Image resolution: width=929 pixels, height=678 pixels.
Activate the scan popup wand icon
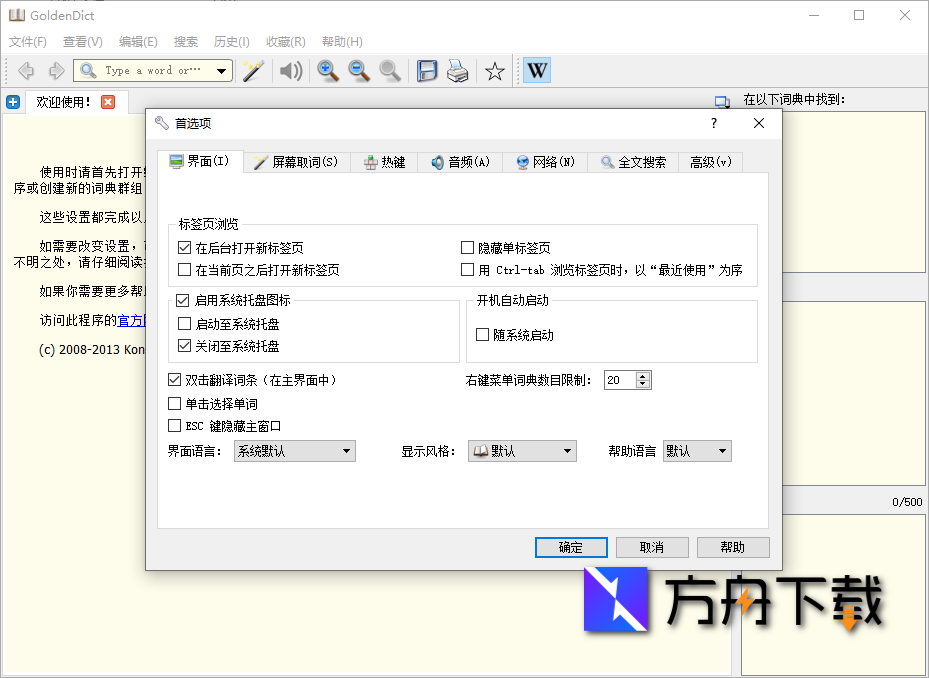252,70
